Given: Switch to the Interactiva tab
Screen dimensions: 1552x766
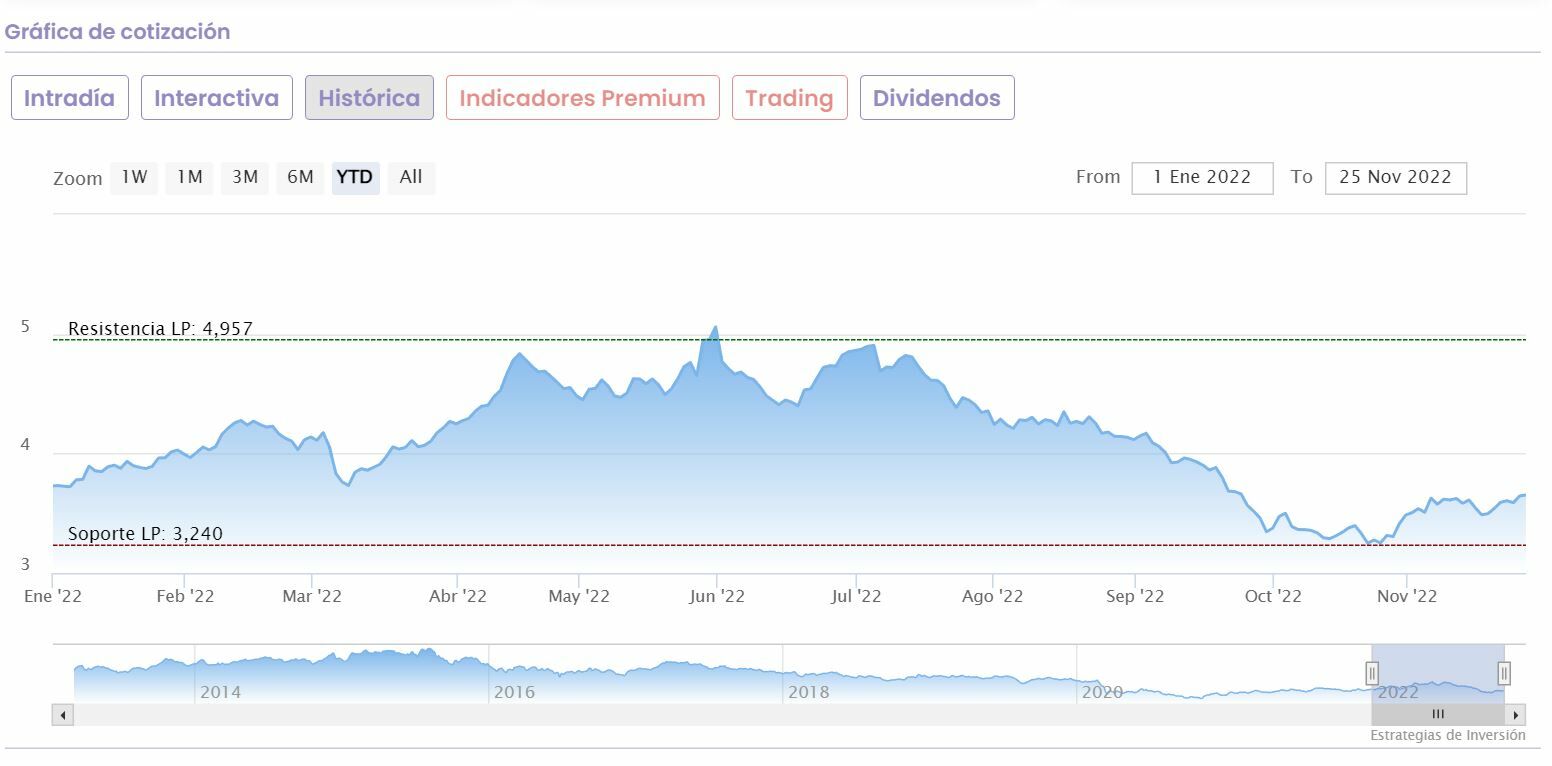Looking at the screenshot, I should pos(216,98).
